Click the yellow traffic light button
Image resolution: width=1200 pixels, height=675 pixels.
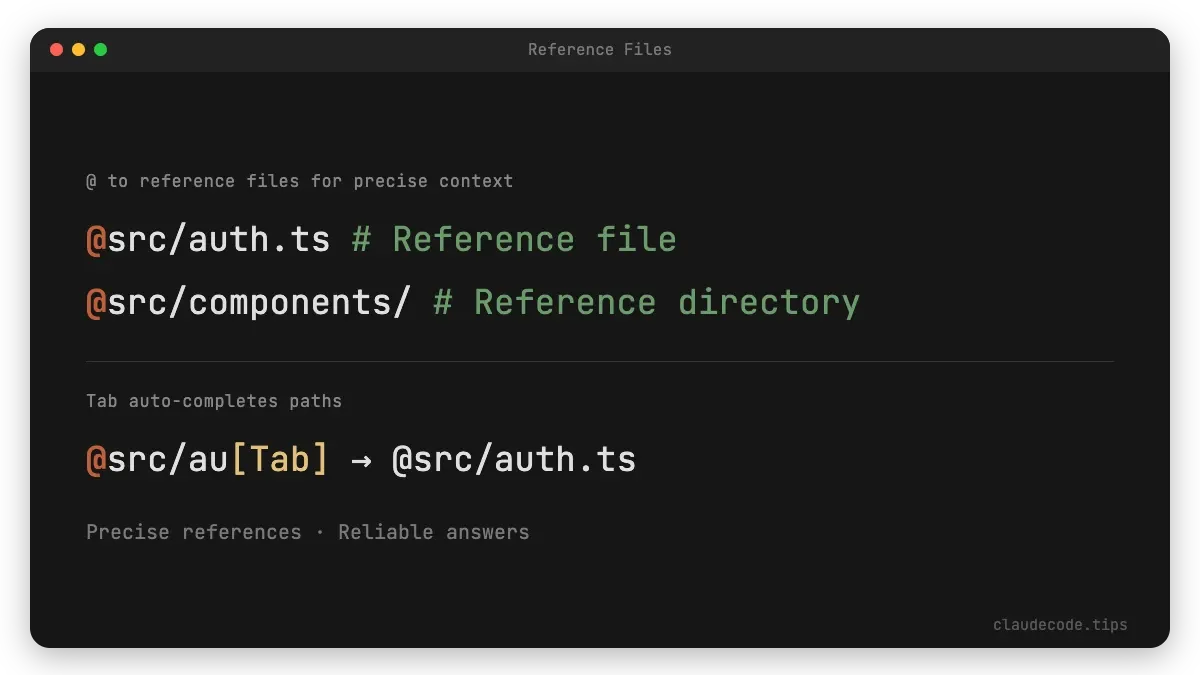point(78,48)
